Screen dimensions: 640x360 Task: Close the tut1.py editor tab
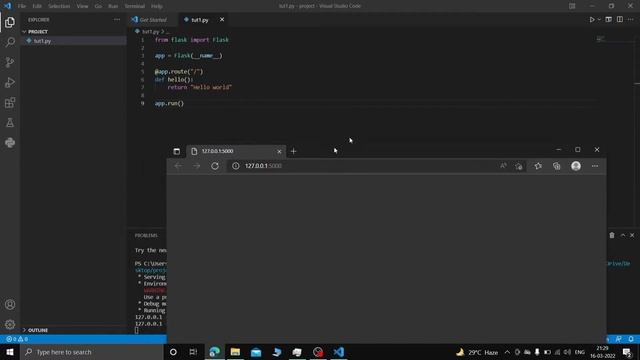click(222, 20)
